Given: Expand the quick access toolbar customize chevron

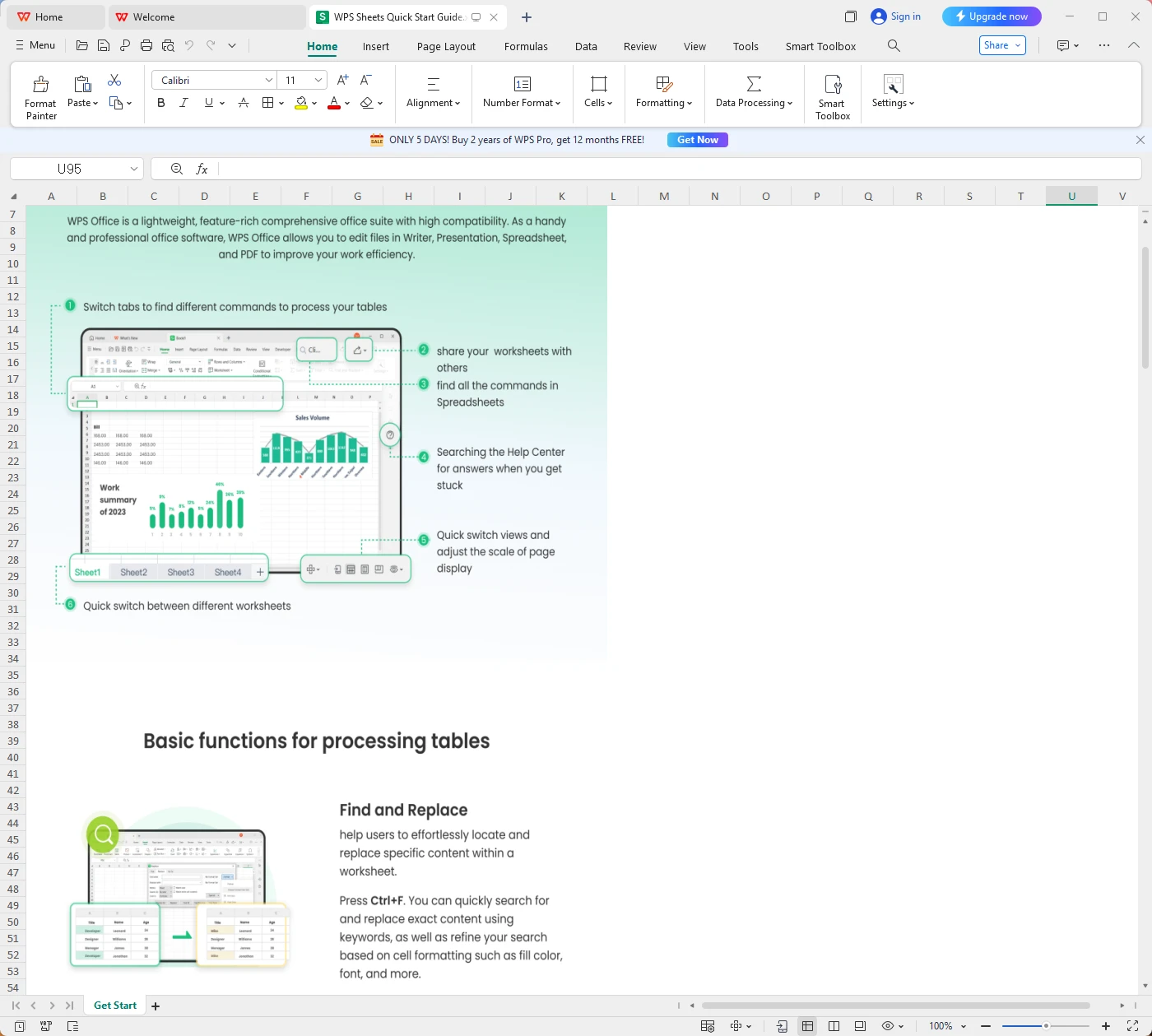Looking at the screenshot, I should 232,46.
